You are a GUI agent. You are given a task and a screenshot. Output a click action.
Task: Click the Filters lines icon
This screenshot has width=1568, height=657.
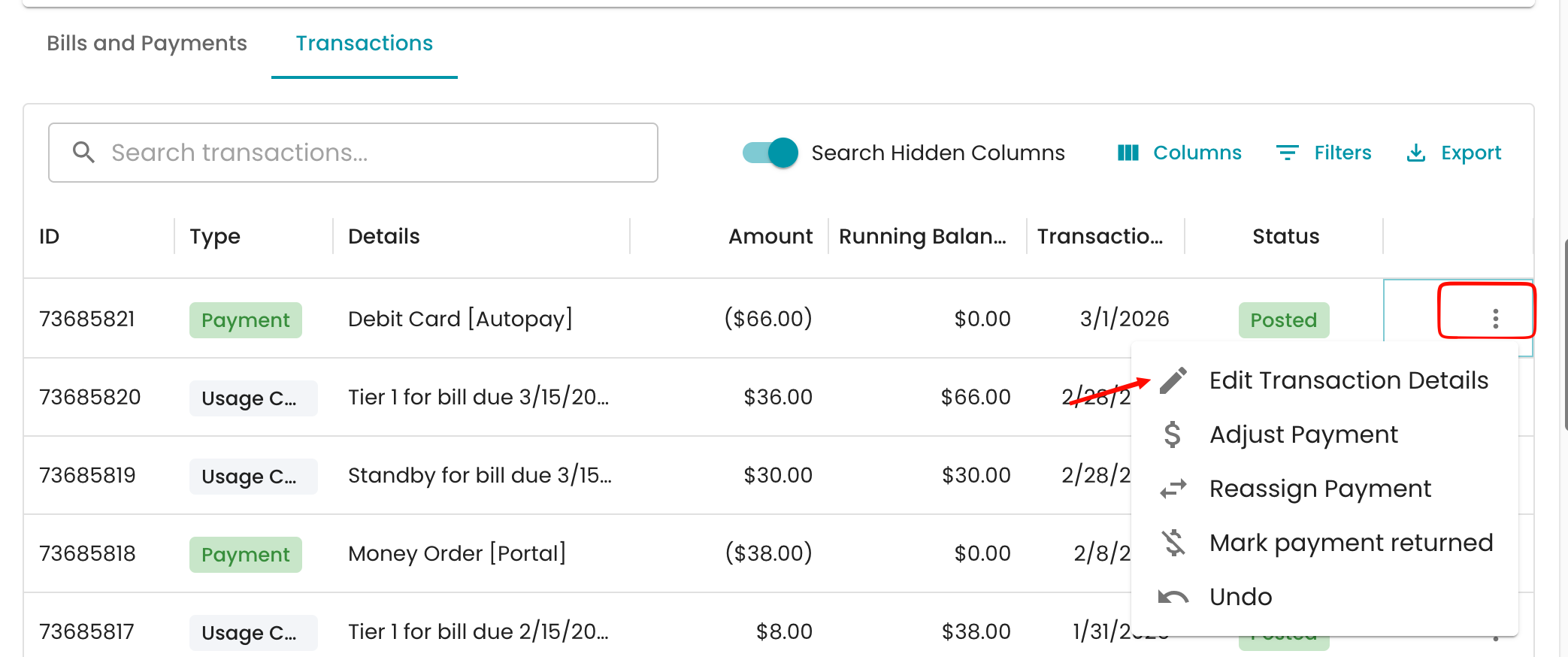pos(1287,153)
